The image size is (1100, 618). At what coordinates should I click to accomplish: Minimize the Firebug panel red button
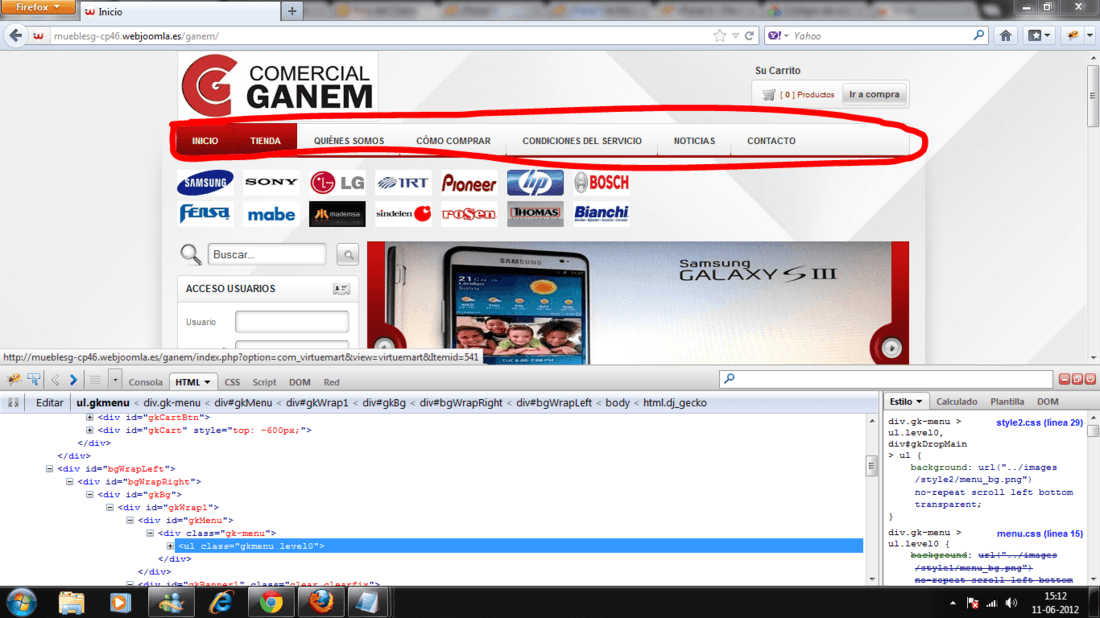(1064, 379)
